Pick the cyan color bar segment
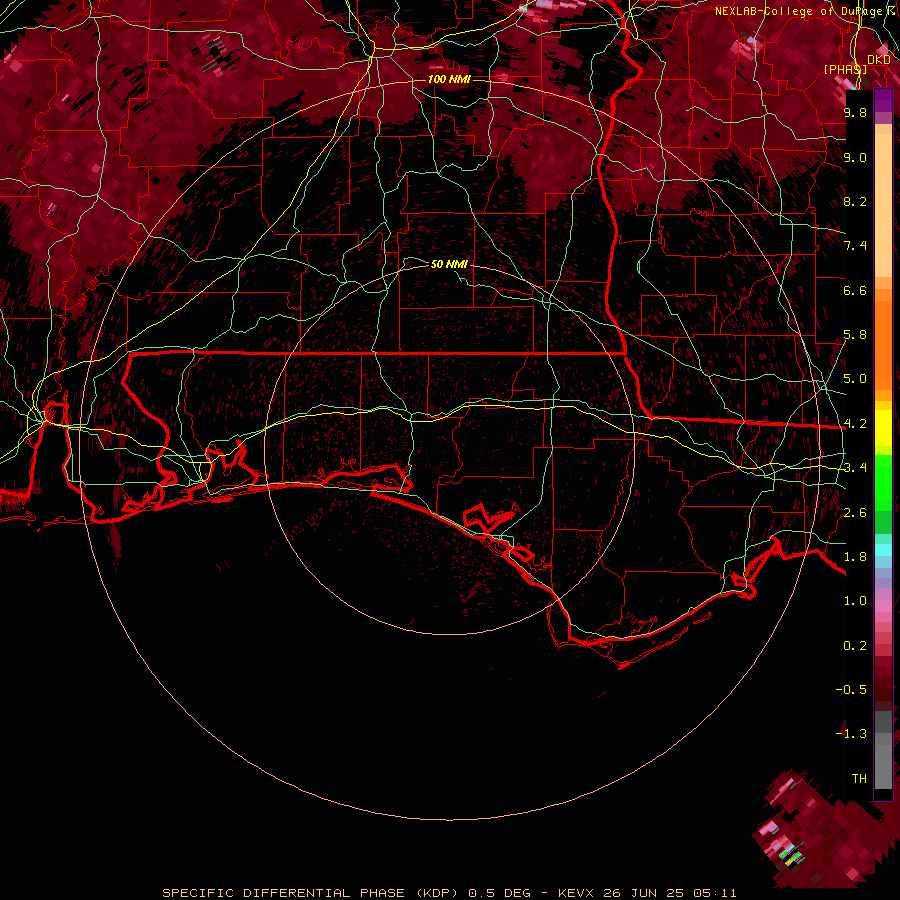Screen dimensions: 900x900 [883, 550]
